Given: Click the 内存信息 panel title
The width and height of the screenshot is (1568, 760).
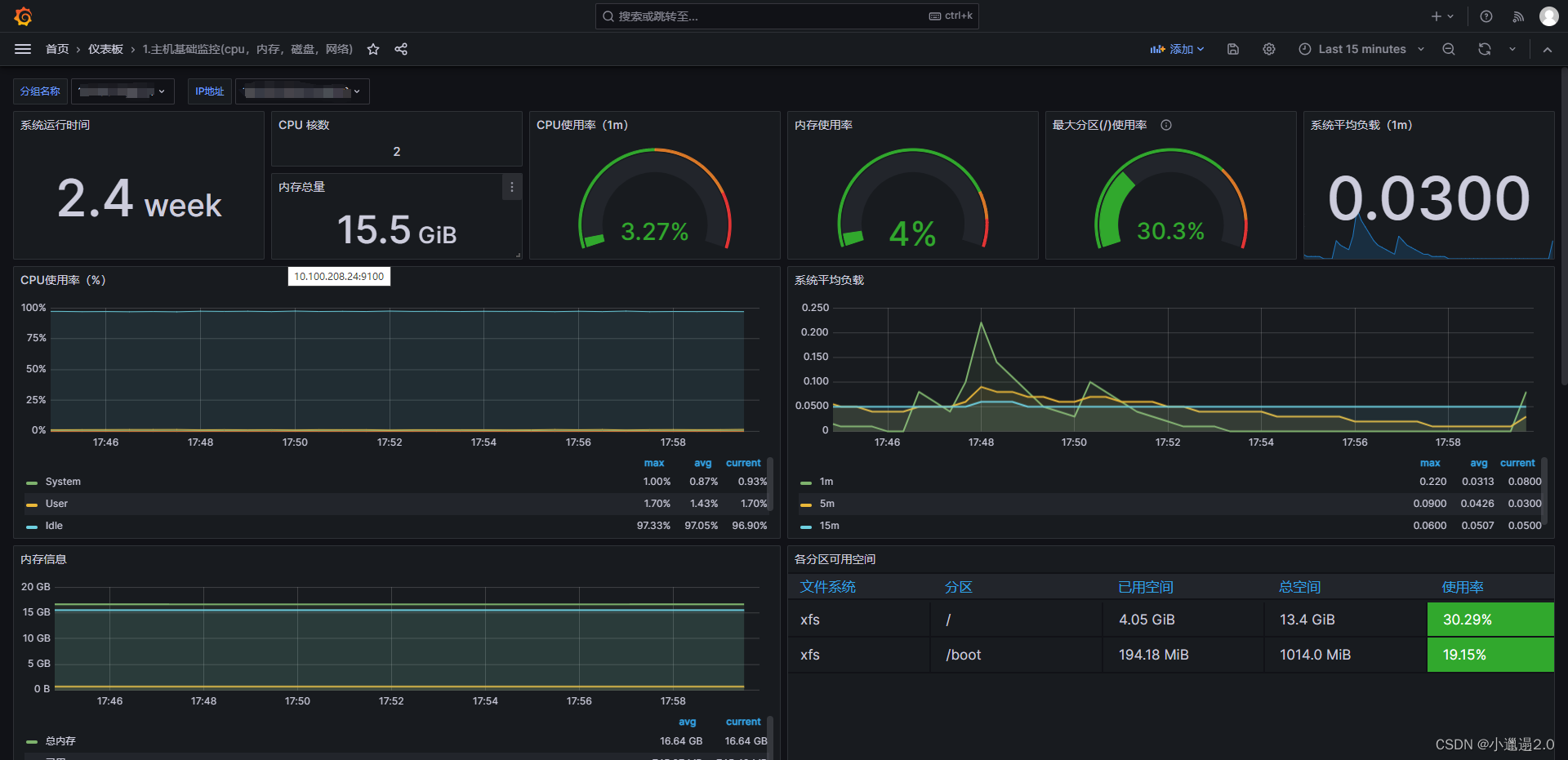Looking at the screenshot, I should point(43,559).
